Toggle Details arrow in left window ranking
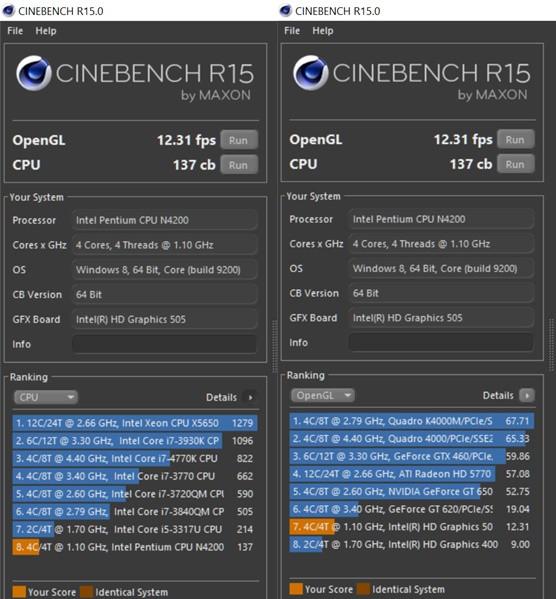The width and height of the screenshot is (556, 599). (250, 397)
